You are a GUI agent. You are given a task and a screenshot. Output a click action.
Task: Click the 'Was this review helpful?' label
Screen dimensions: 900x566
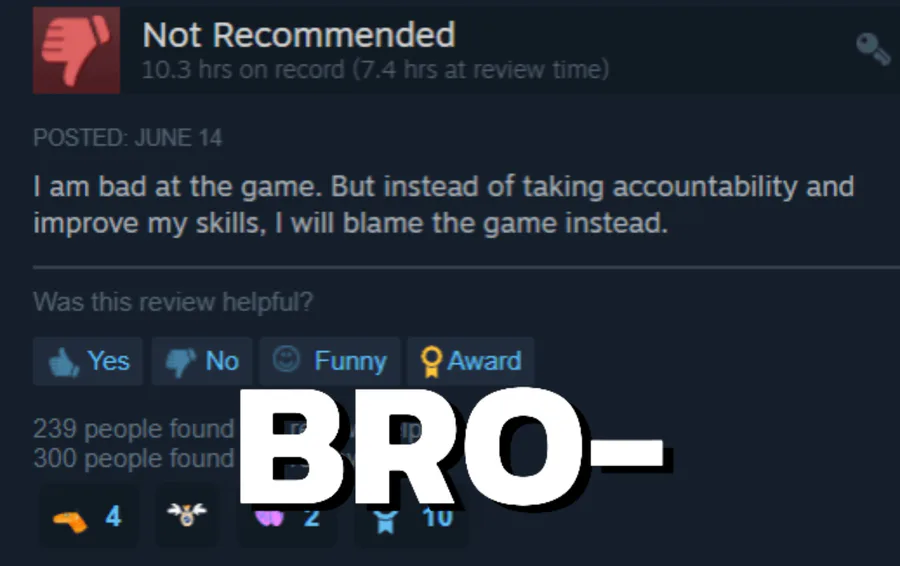click(173, 302)
